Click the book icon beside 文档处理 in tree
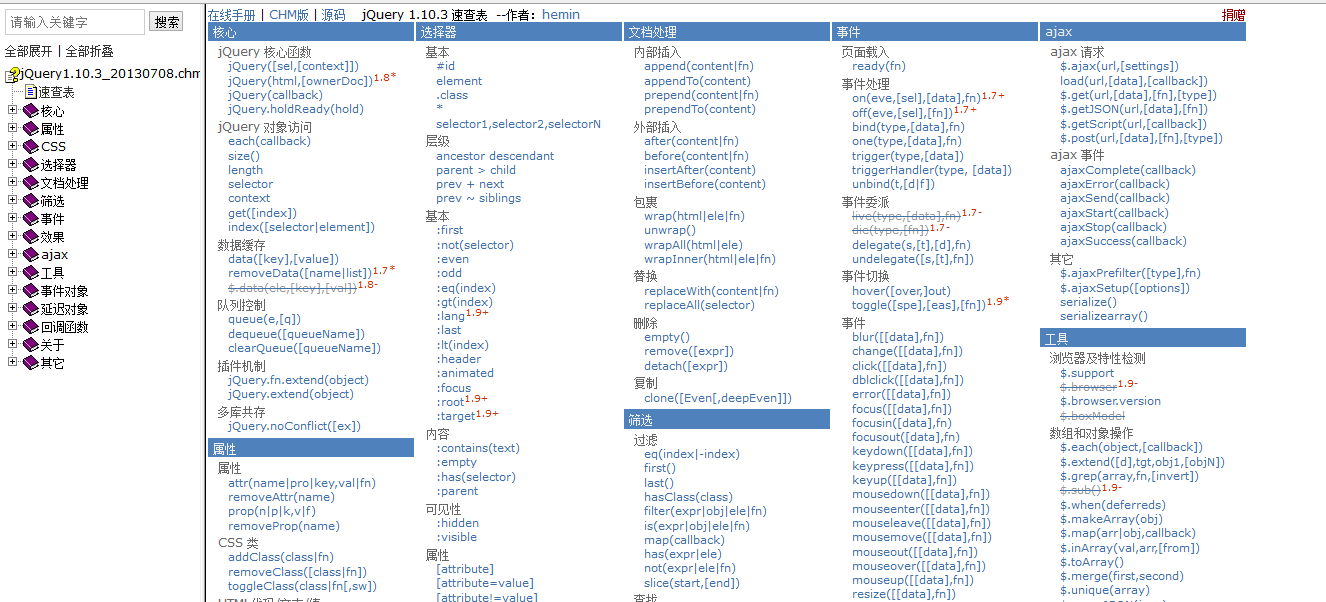This screenshot has height=602, width=1326. pyautogui.click(x=30, y=183)
